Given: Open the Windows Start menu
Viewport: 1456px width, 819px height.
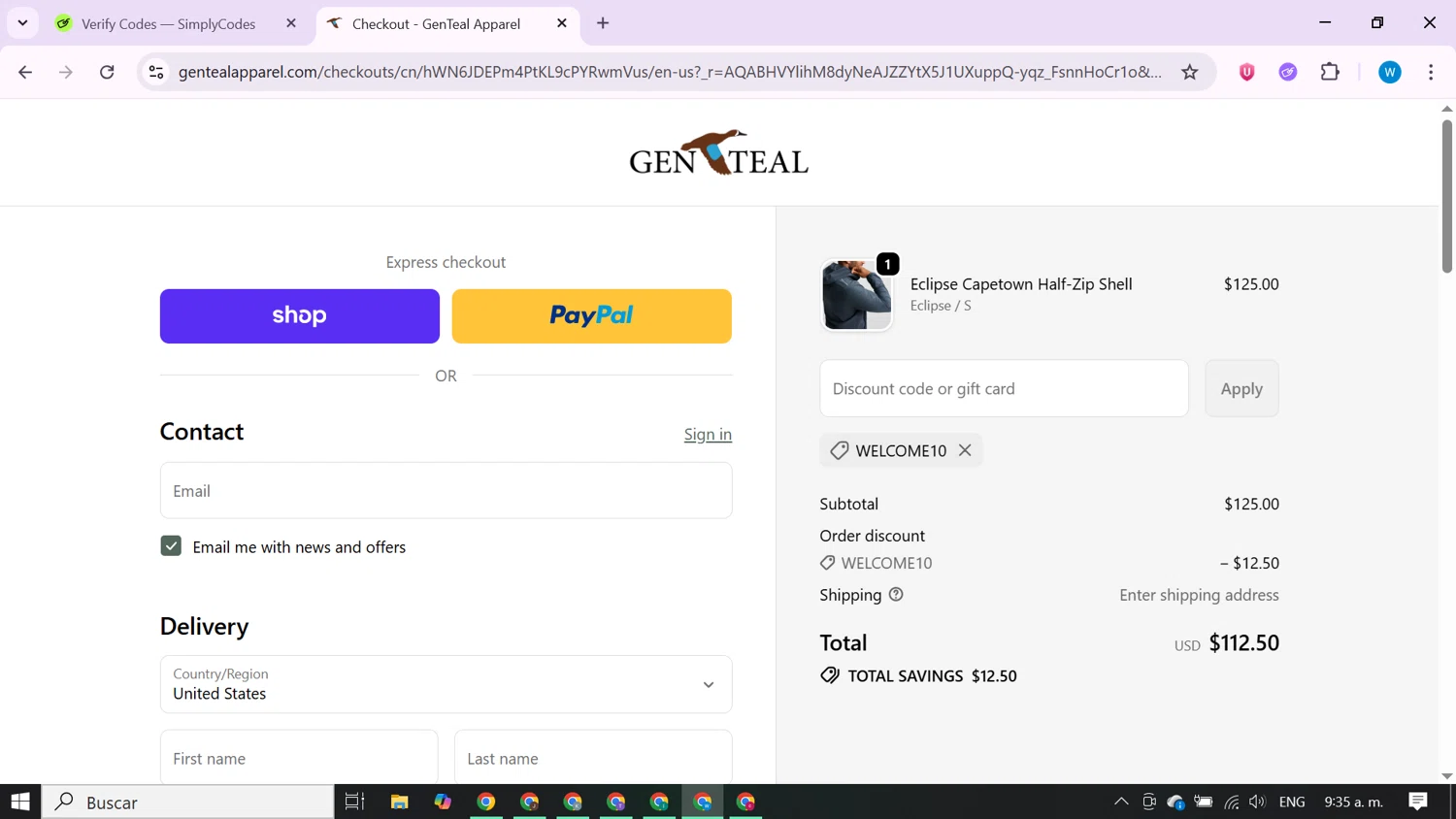Looking at the screenshot, I should coord(20,802).
